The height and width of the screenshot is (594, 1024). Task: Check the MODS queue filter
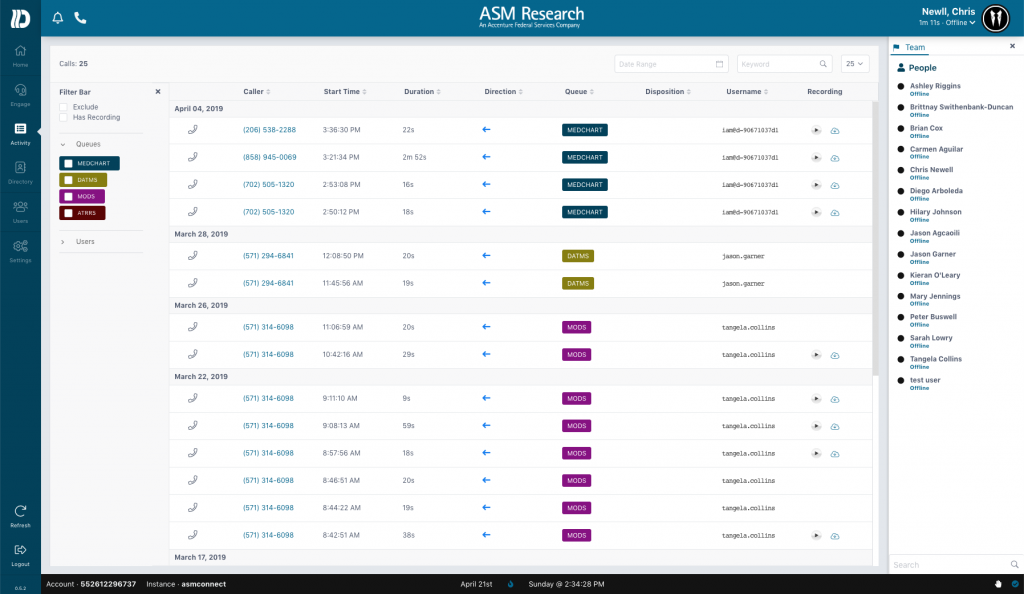(68, 196)
